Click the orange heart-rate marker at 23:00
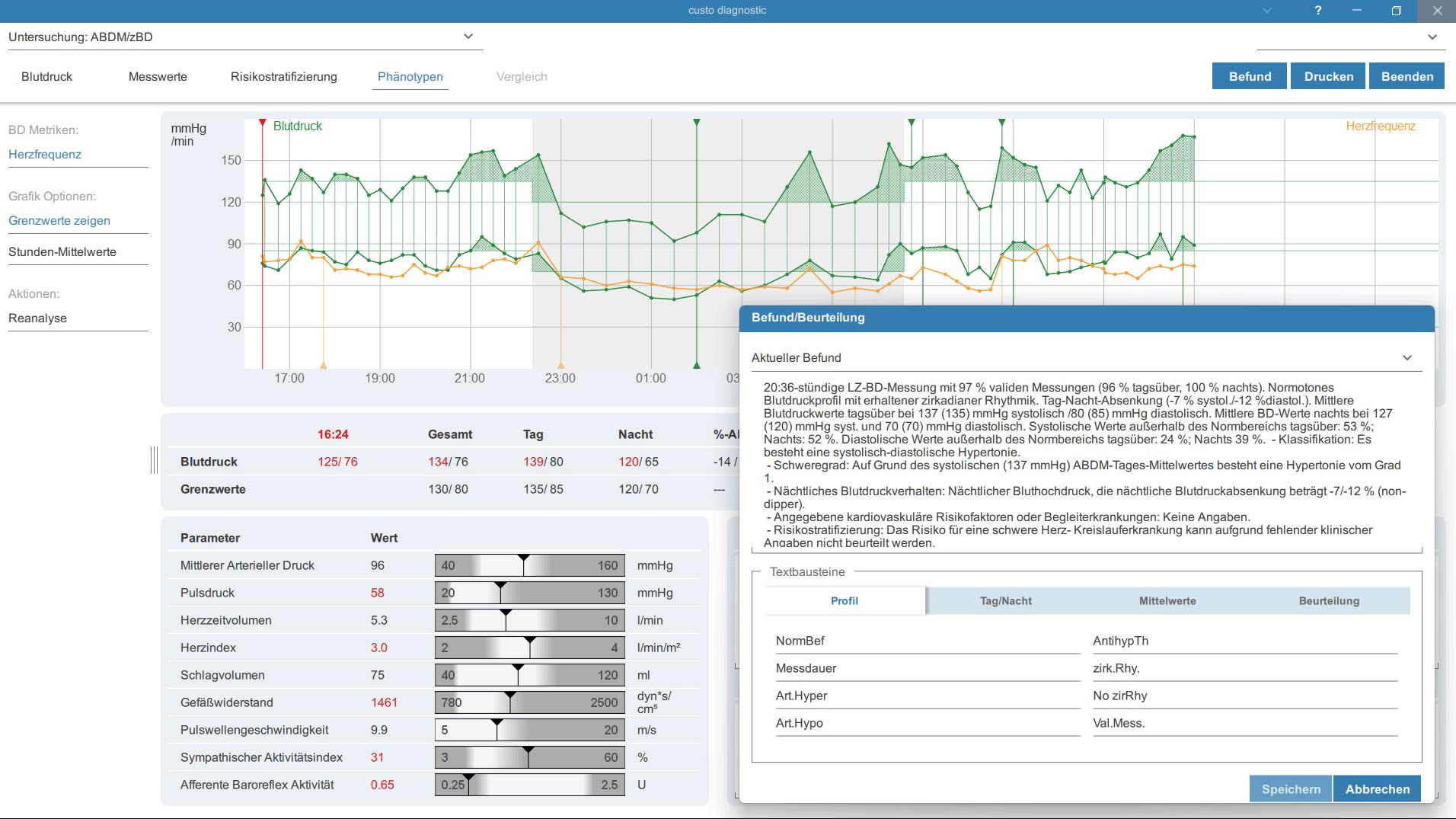Image resolution: width=1456 pixels, height=819 pixels. tap(561, 365)
